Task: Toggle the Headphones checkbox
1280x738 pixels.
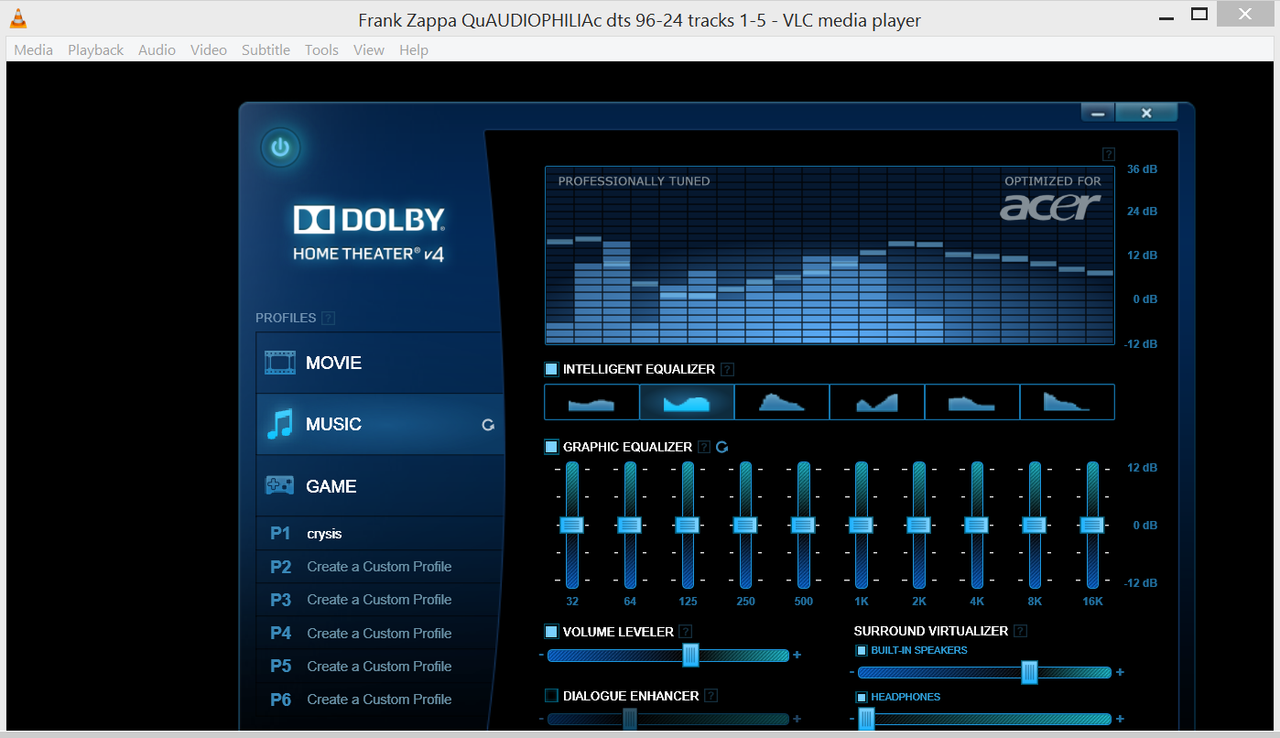Action: click(861, 697)
